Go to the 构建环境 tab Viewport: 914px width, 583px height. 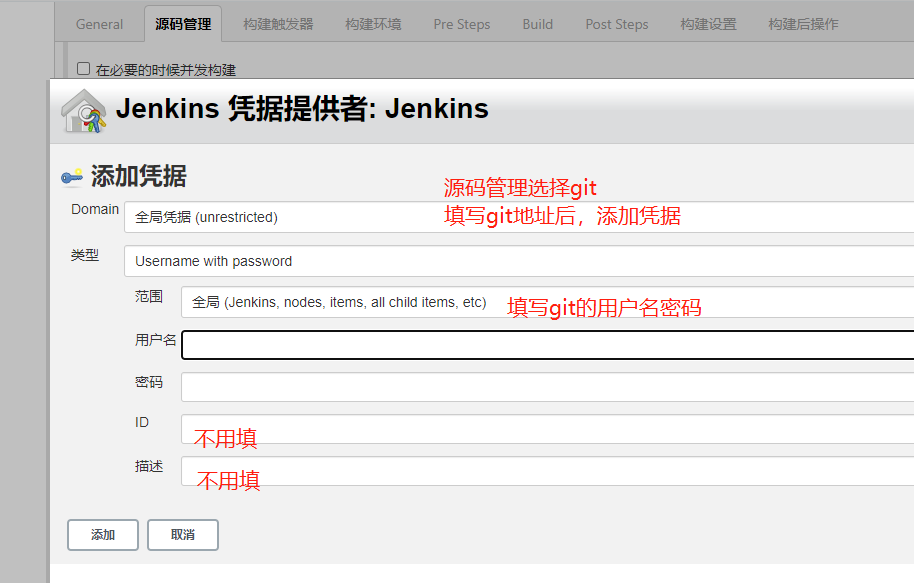373,24
